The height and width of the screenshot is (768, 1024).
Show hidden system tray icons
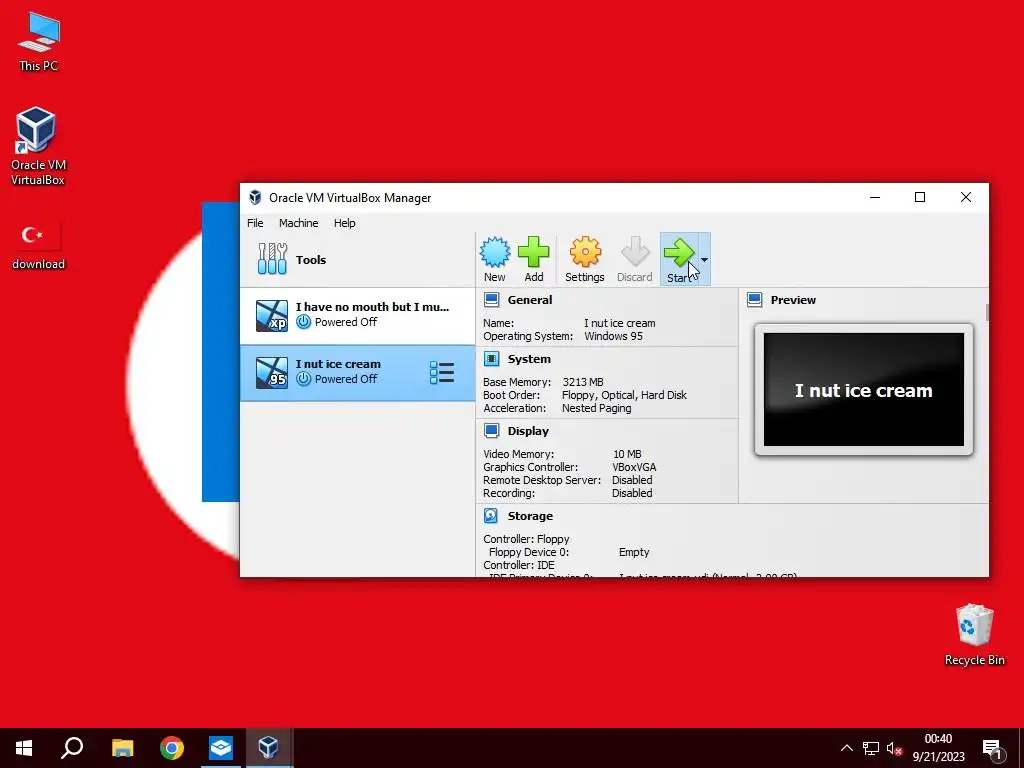click(846, 748)
